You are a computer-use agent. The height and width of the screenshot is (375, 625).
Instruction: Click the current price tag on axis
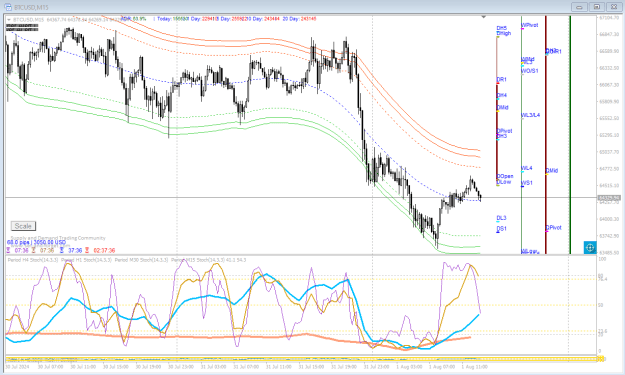click(x=609, y=198)
